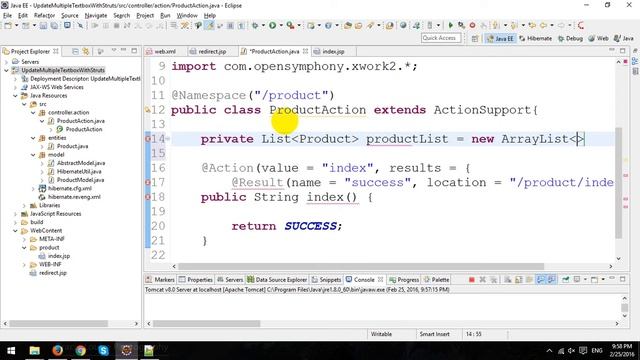Click the editor vertical scrollbar thumb
Image resolution: width=640 pixels, height=360 pixels.
618,182
